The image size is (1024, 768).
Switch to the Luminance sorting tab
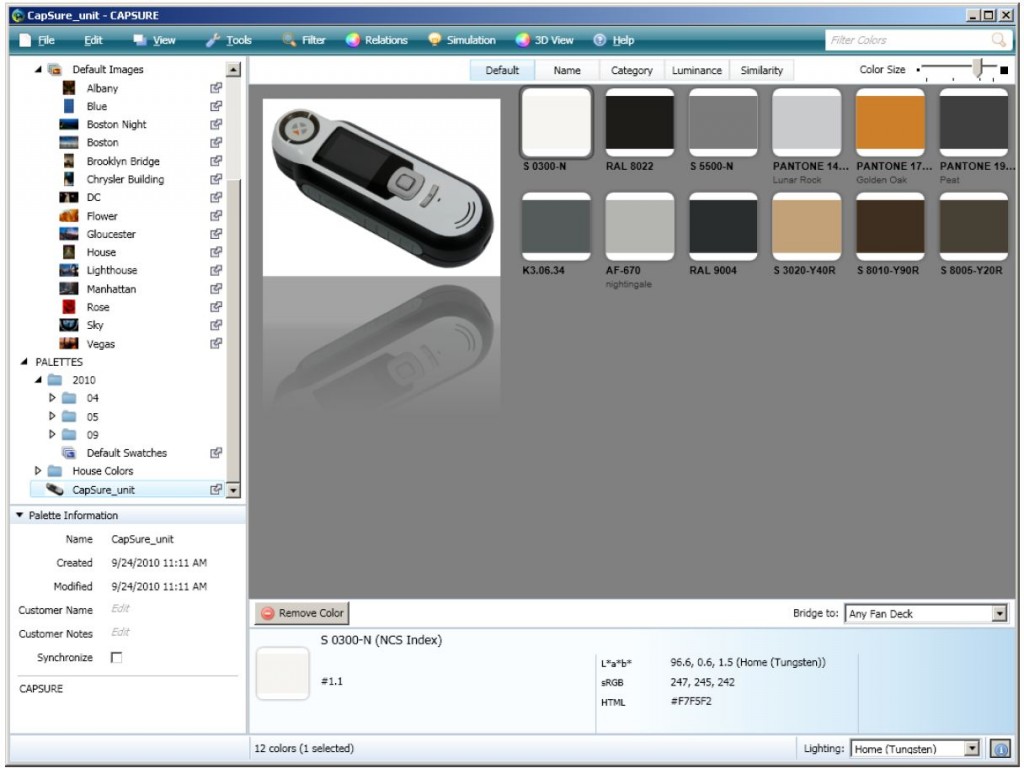[697, 71]
